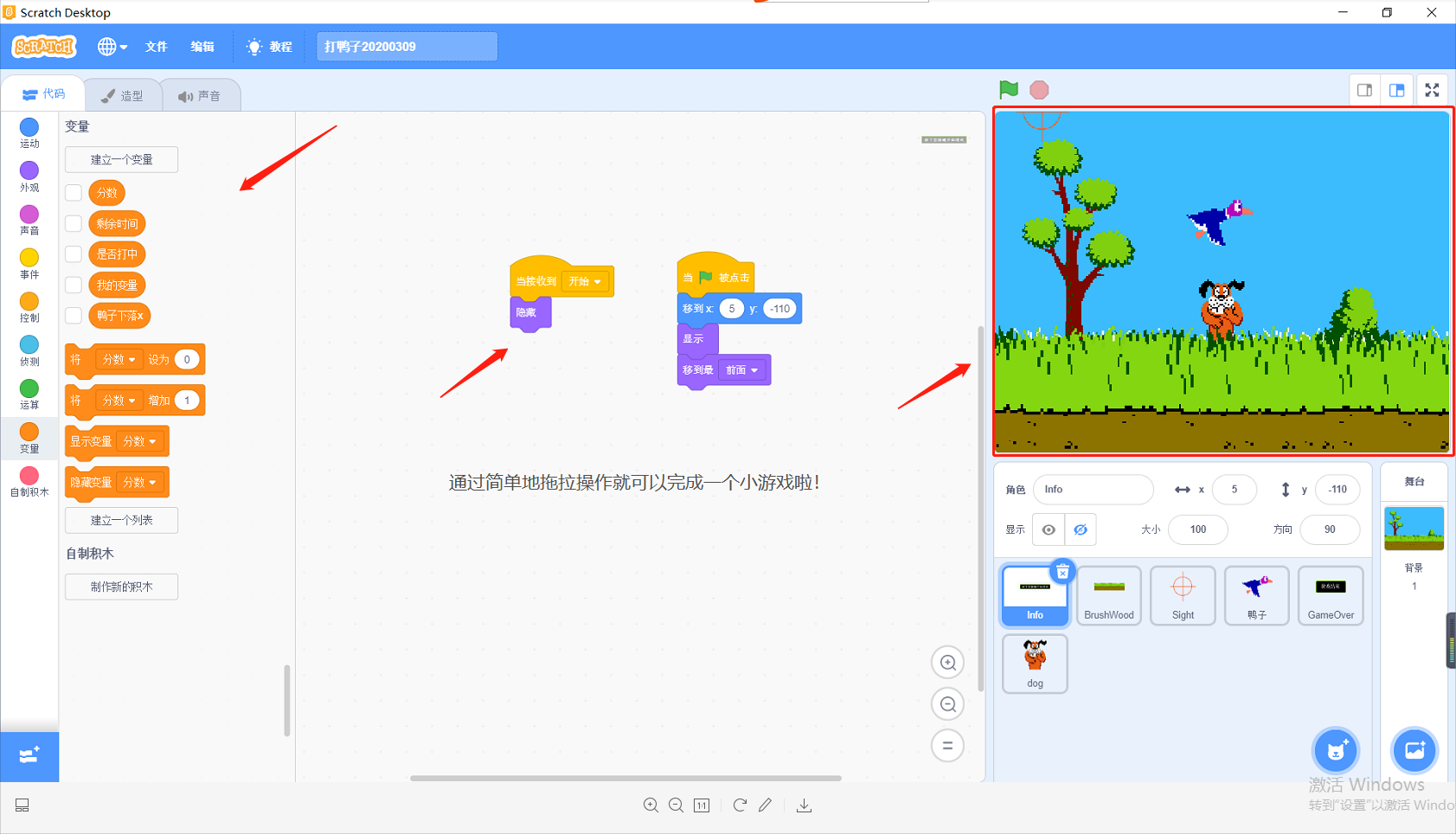Expand variable dropdown in 增加 block
The width and height of the screenshot is (1456, 834).
pyautogui.click(x=119, y=401)
